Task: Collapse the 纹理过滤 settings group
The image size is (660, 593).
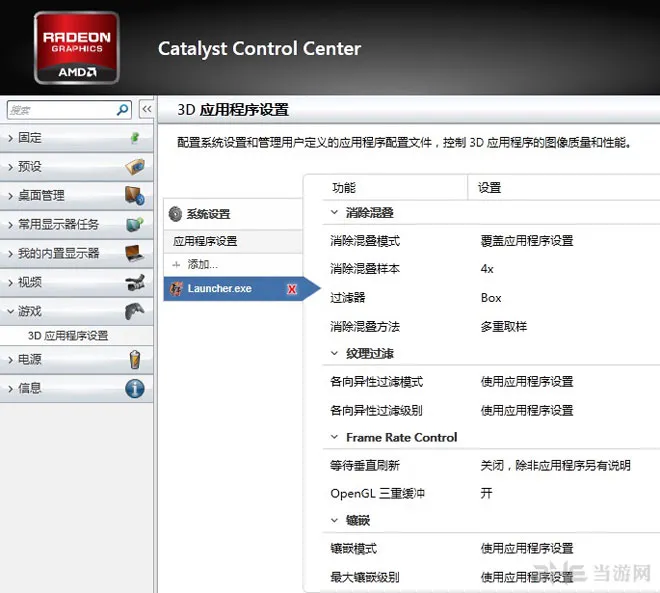Action: point(334,353)
